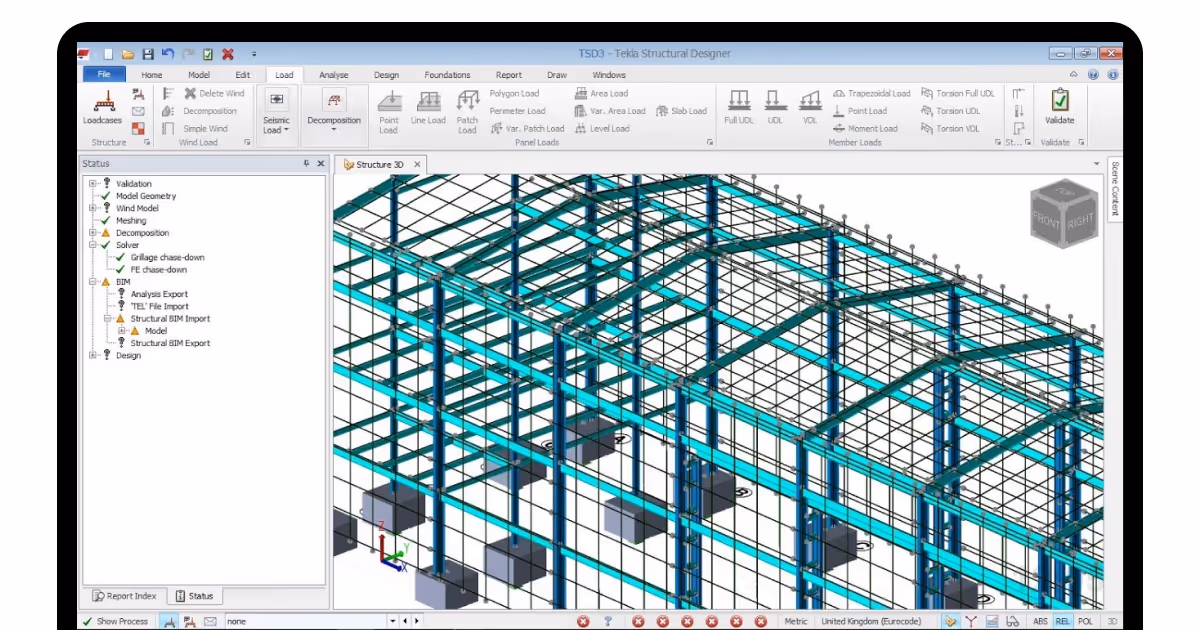Viewport: 1200px width, 630px height.
Task: Switch to the Model ribbon tab
Action: tap(199, 75)
